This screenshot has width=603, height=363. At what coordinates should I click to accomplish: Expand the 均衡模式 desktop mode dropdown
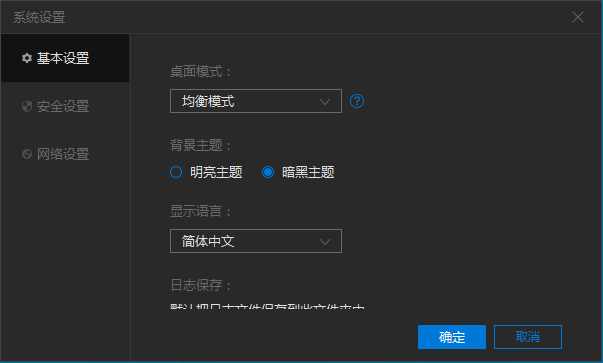coord(256,101)
